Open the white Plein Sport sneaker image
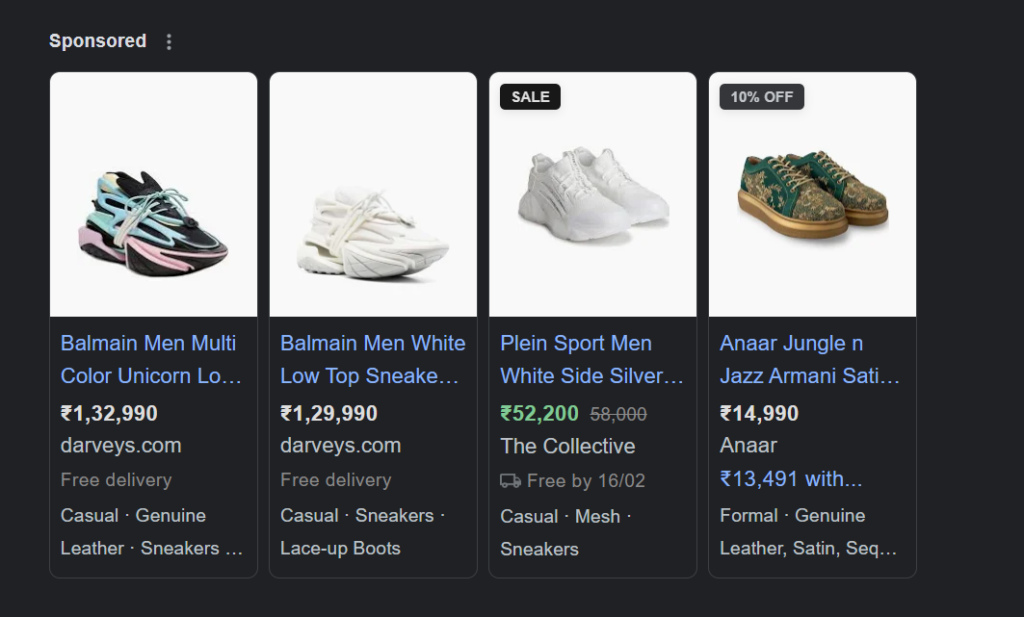 tap(593, 195)
